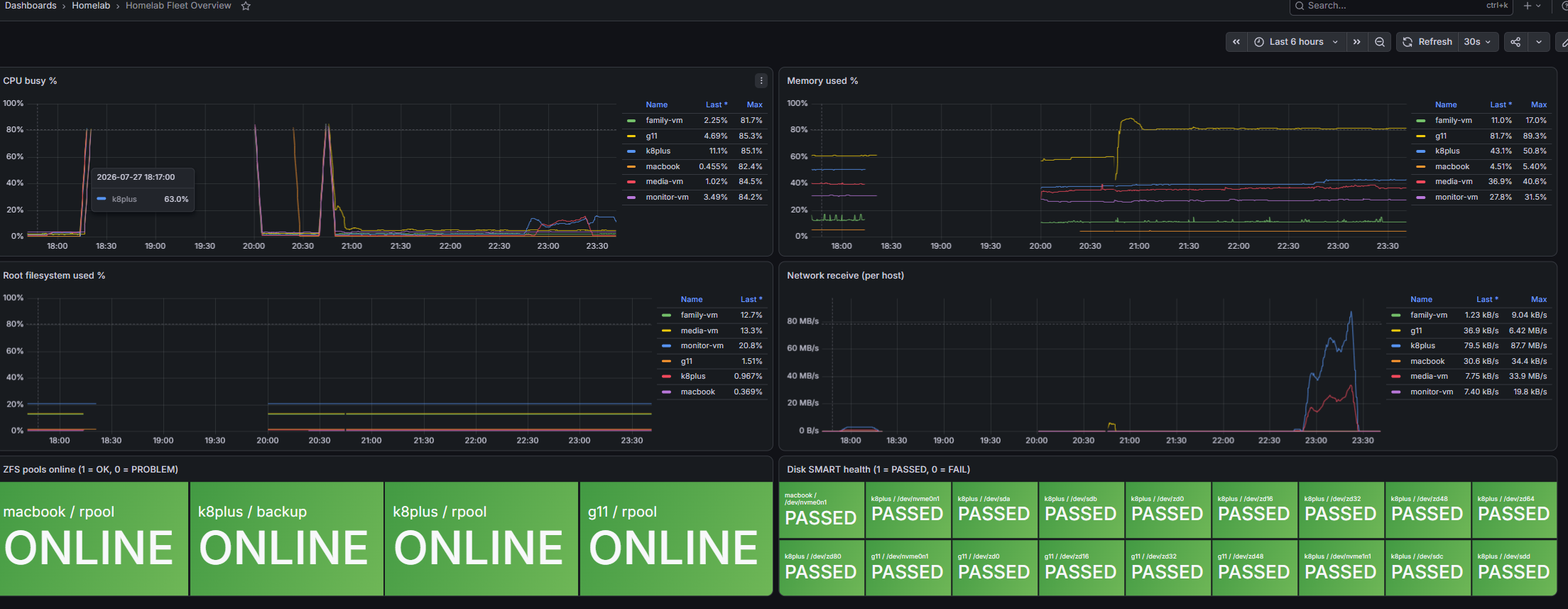The image size is (1568, 609).
Task: Click the Disk SMART health panel title
Action: tap(878, 470)
